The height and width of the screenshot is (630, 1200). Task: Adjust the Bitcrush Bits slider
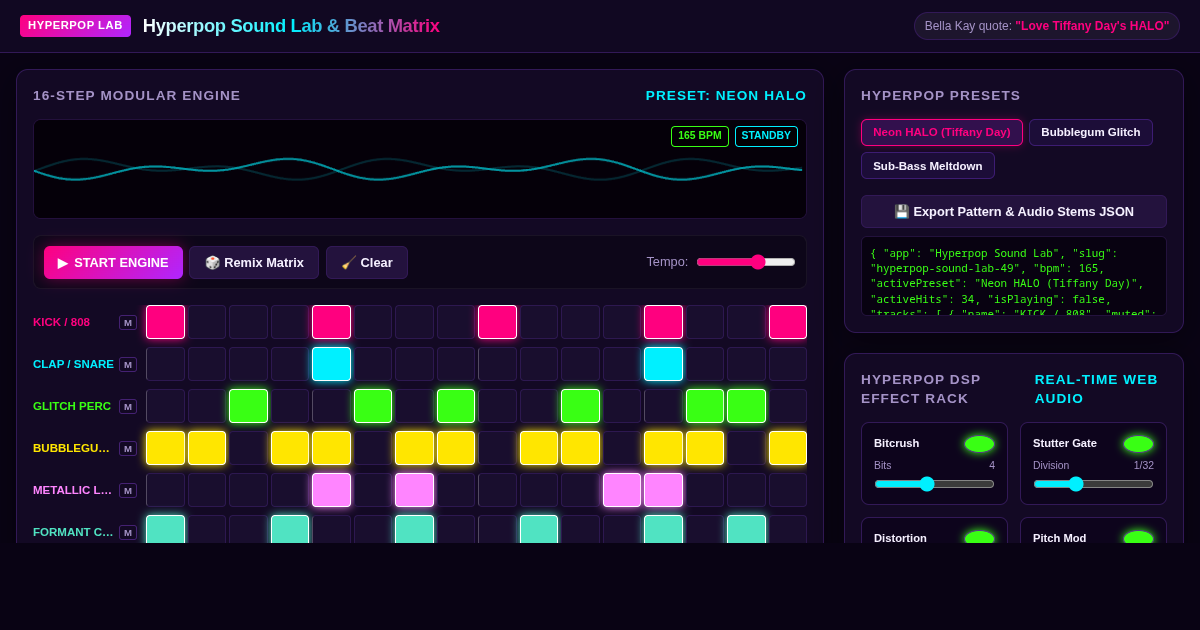coord(934,484)
